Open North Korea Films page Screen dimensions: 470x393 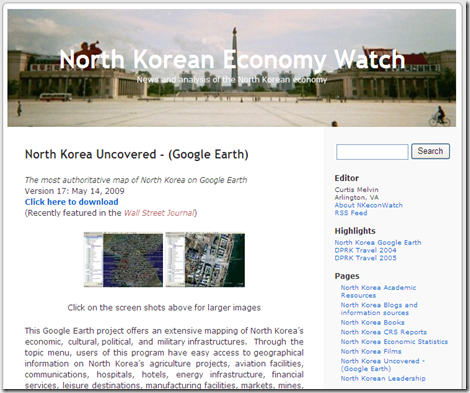pos(371,351)
